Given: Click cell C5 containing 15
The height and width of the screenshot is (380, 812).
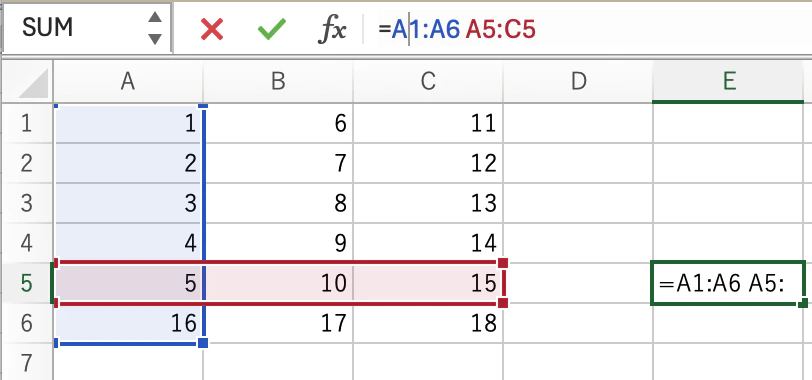Looking at the screenshot, I should (x=428, y=283).
